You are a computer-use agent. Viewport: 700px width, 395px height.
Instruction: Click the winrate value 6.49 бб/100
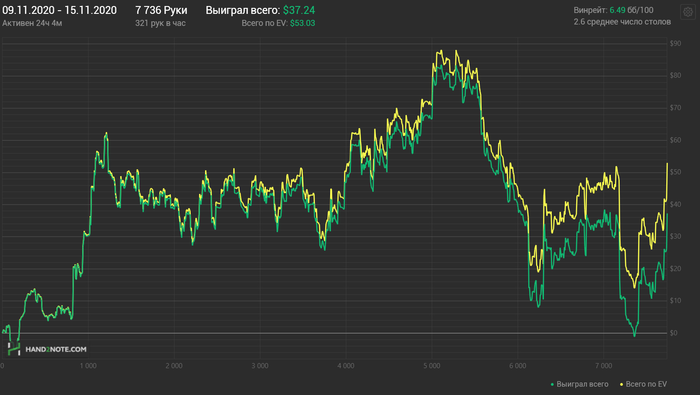point(631,10)
